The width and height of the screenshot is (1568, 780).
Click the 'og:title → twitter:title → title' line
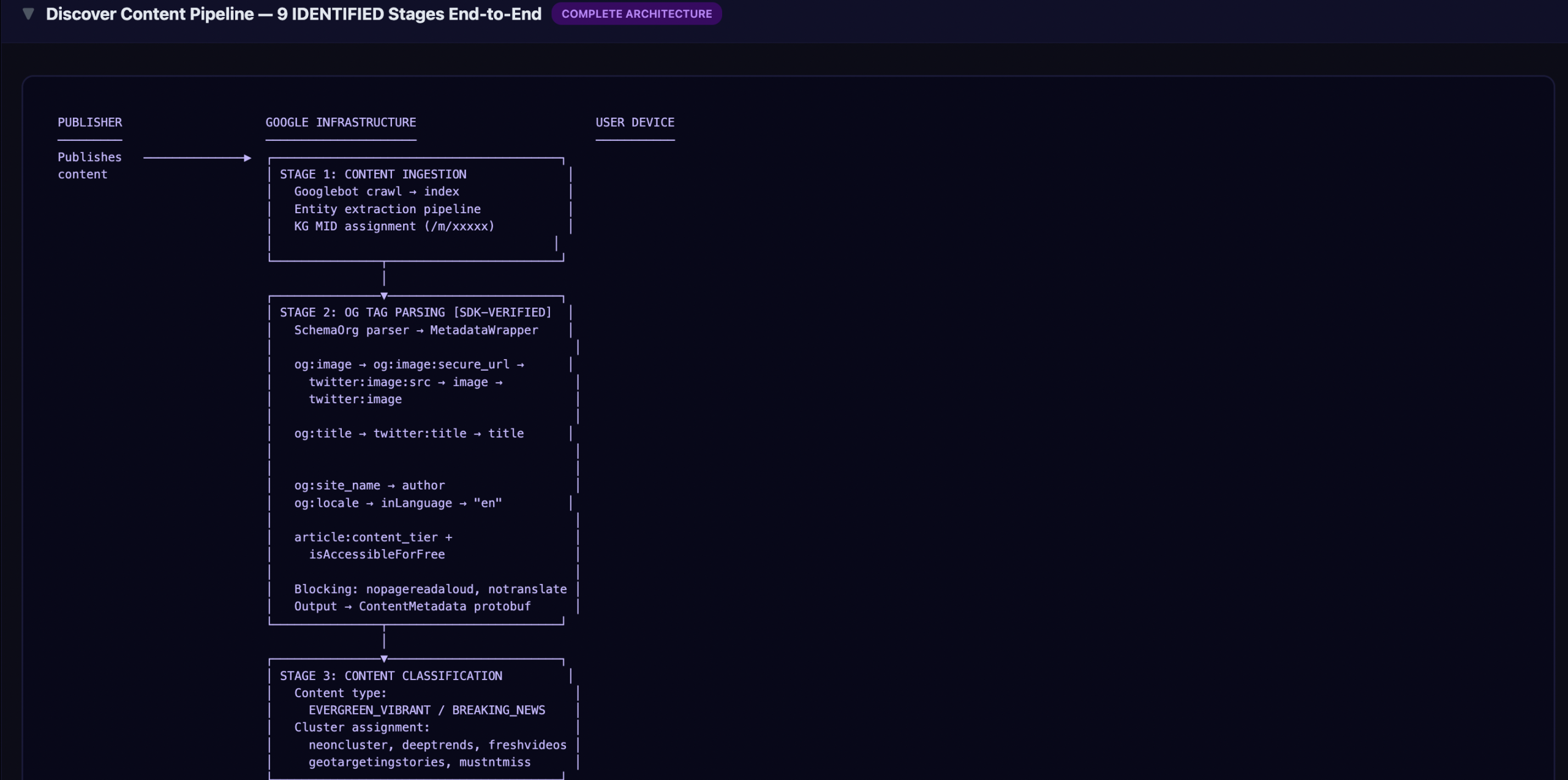[409, 434]
